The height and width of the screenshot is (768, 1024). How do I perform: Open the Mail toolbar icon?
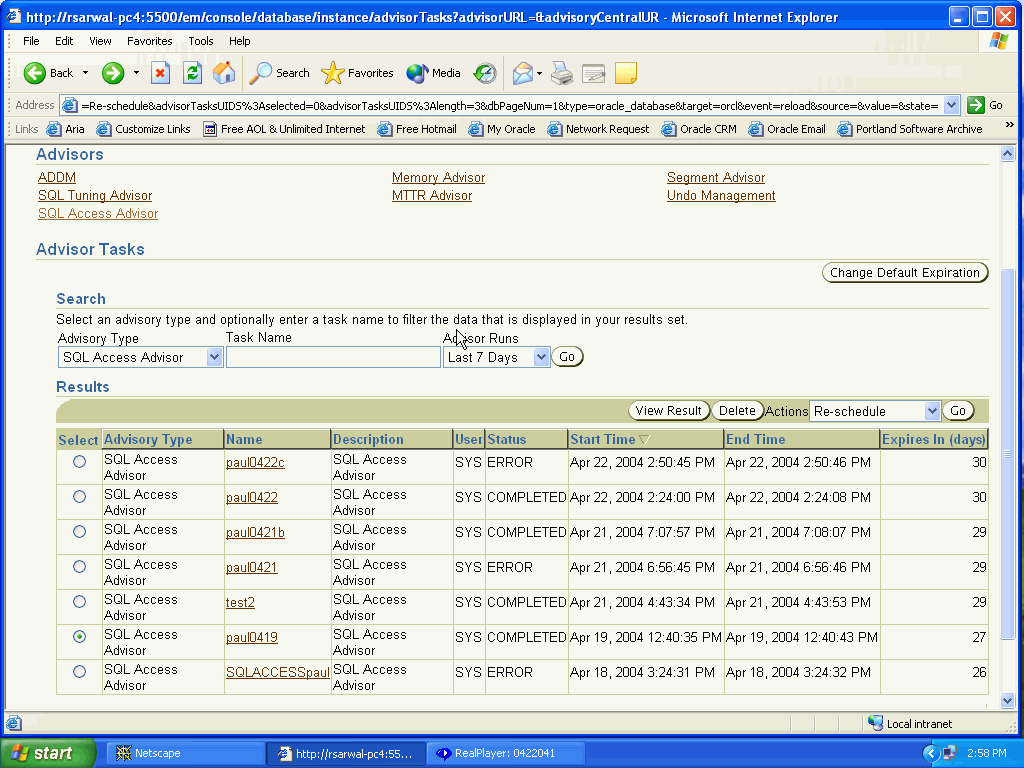click(523, 73)
